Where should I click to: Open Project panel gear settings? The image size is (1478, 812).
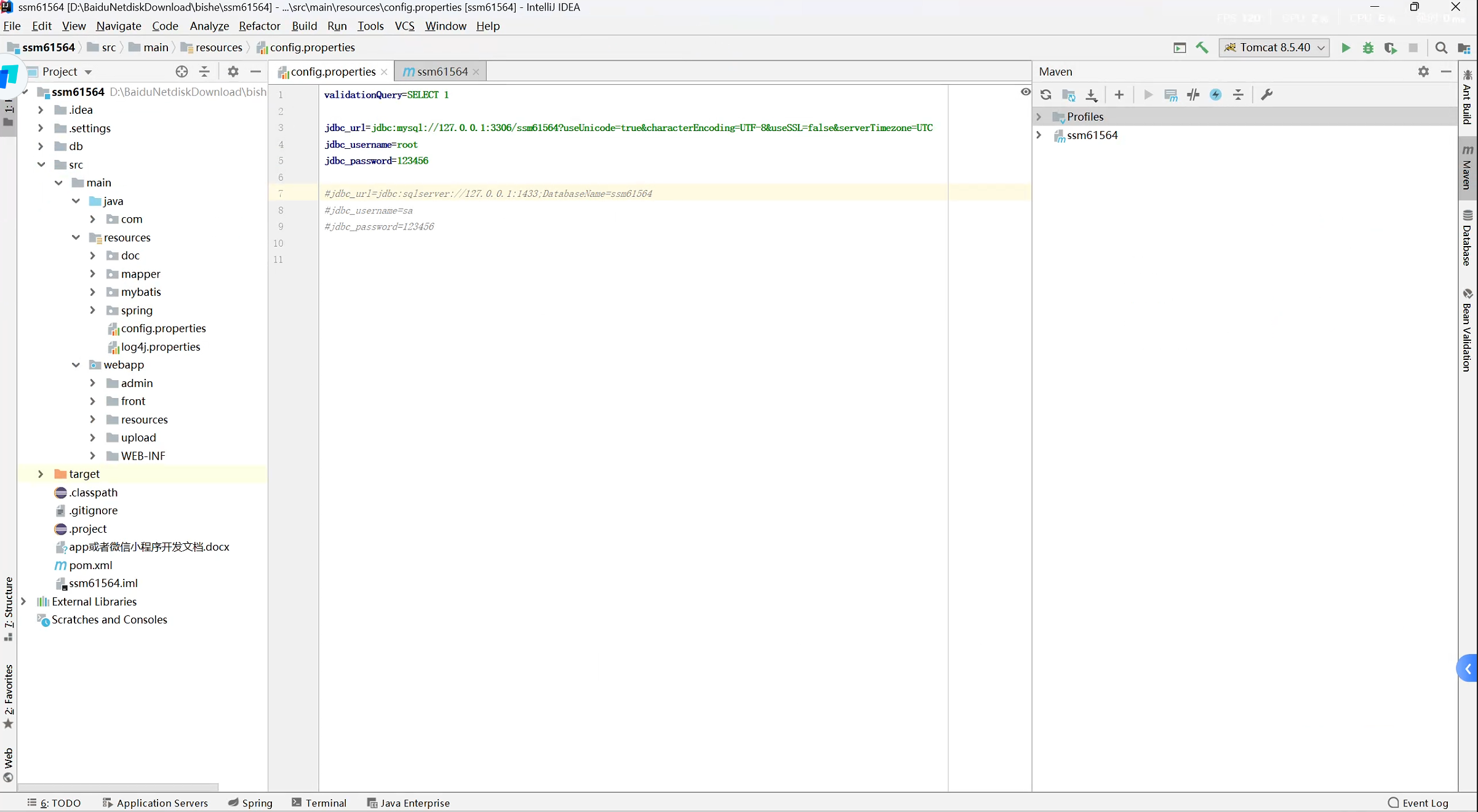point(233,71)
